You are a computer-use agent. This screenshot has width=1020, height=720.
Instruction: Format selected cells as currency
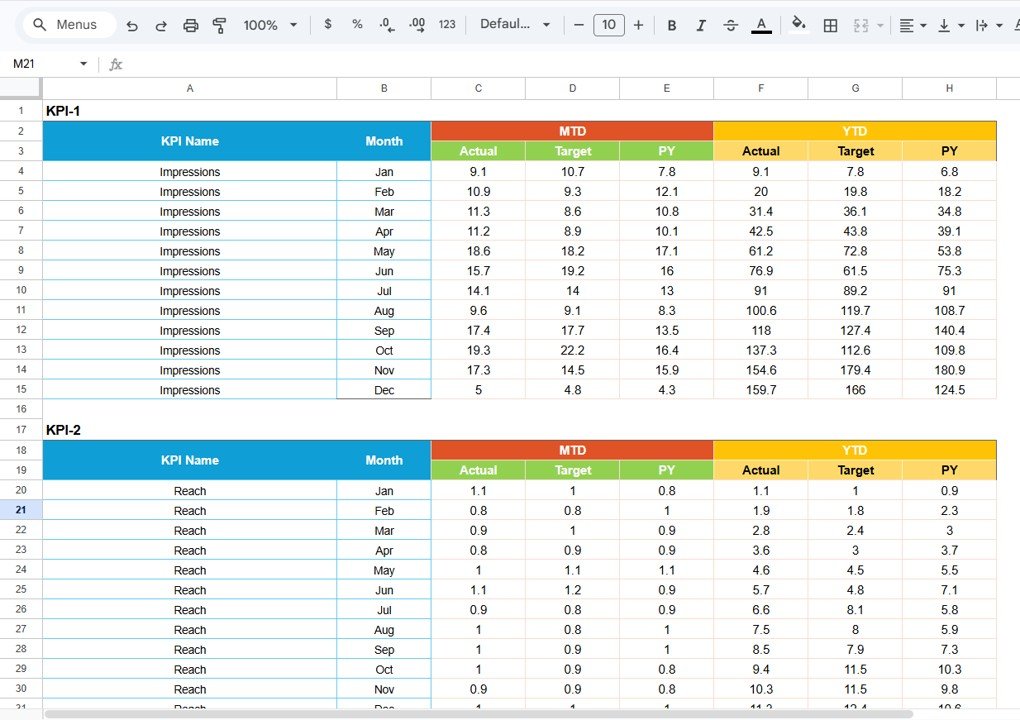coord(328,24)
